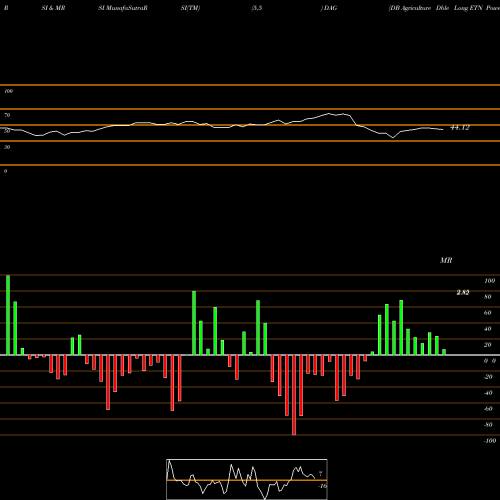Click the 'SI(TM)' header text
The image size is (500, 500).
click(190, 8)
